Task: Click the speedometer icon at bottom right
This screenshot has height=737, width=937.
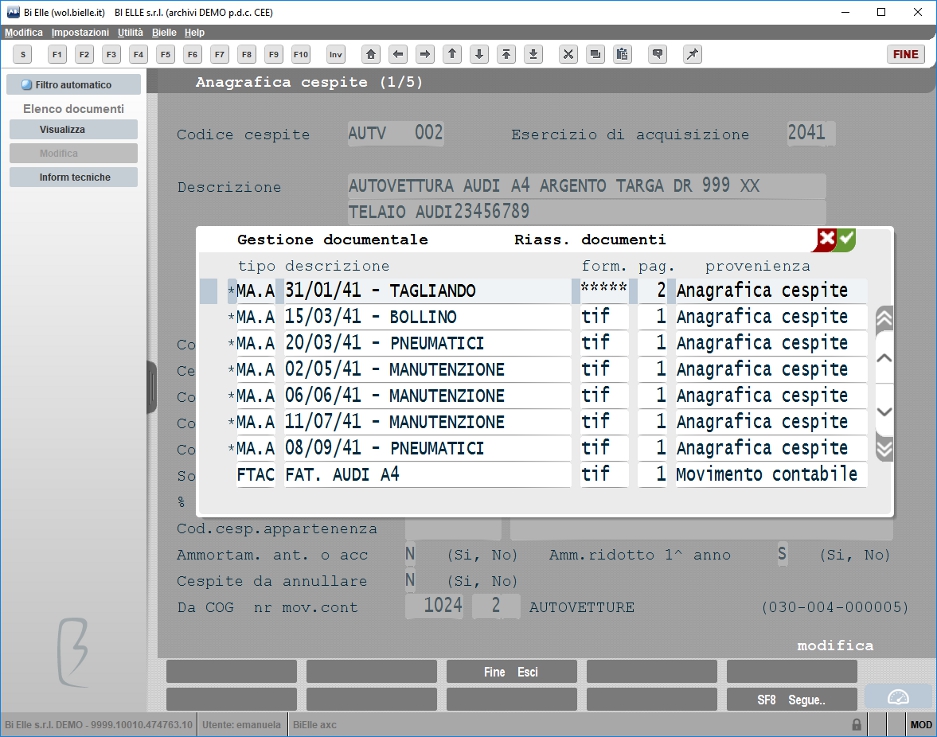Action: pos(898,698)
